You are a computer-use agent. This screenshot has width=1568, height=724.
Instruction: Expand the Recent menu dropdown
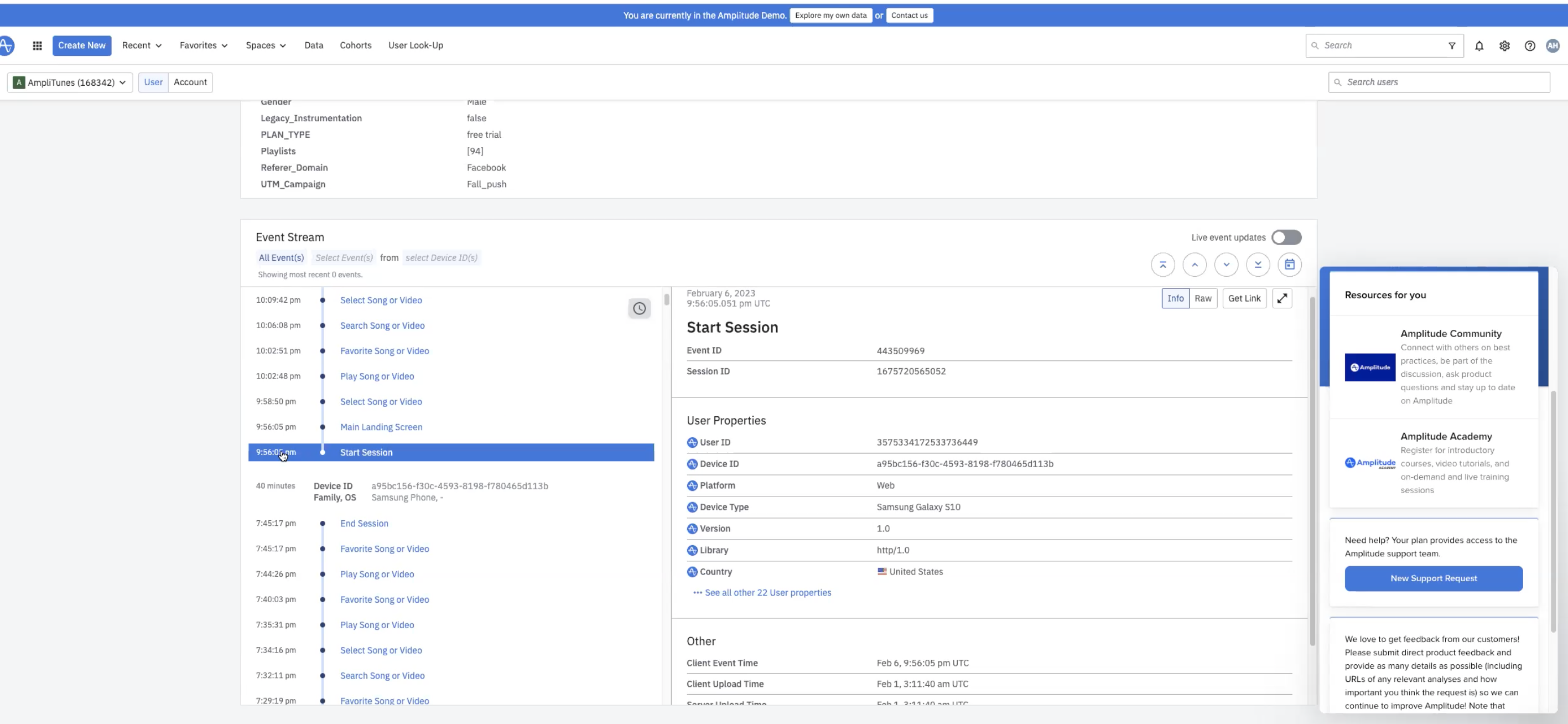point(141,46)
